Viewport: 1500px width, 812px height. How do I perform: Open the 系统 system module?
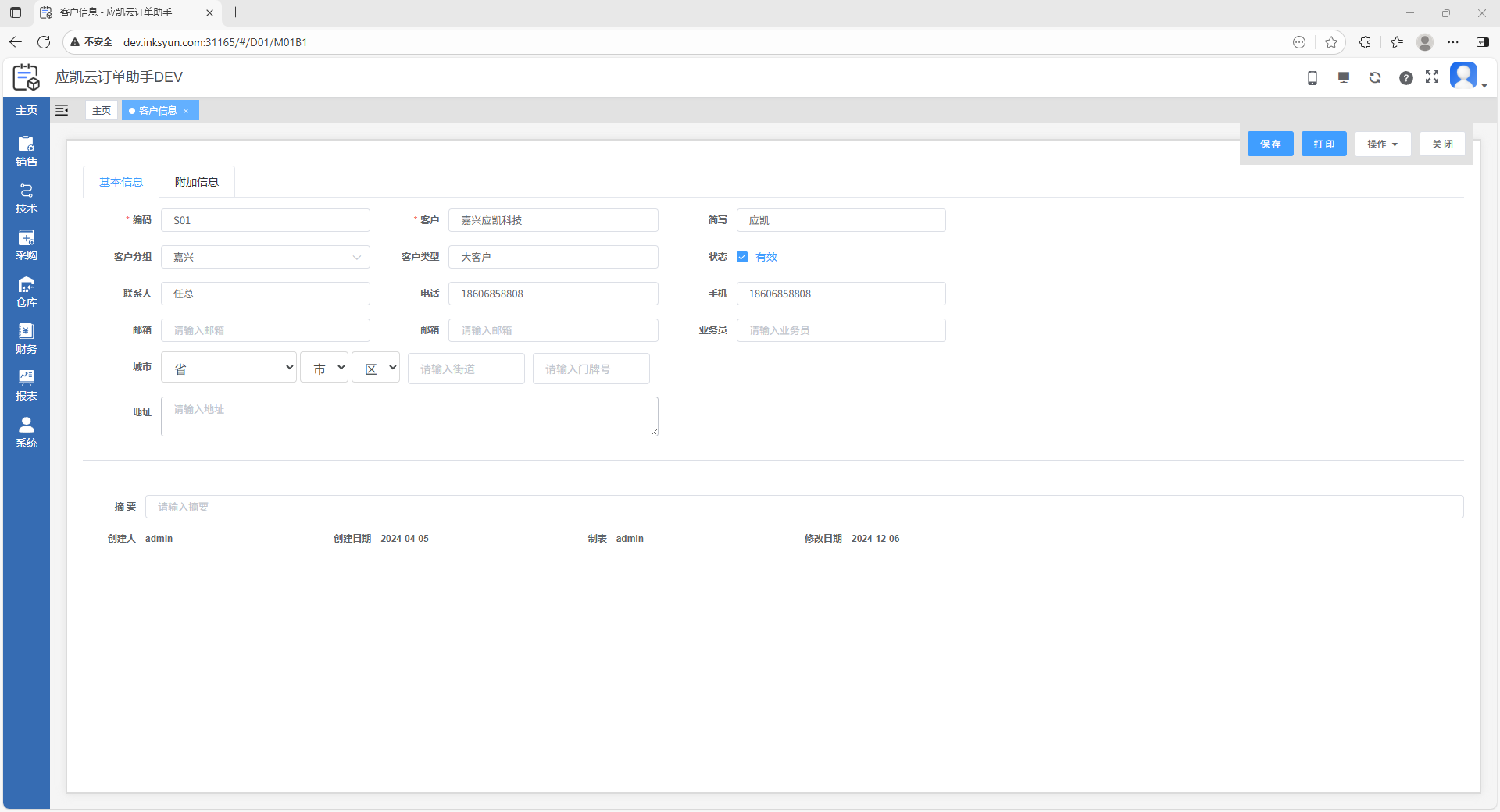pyautogui.click(x=27, y=433)
